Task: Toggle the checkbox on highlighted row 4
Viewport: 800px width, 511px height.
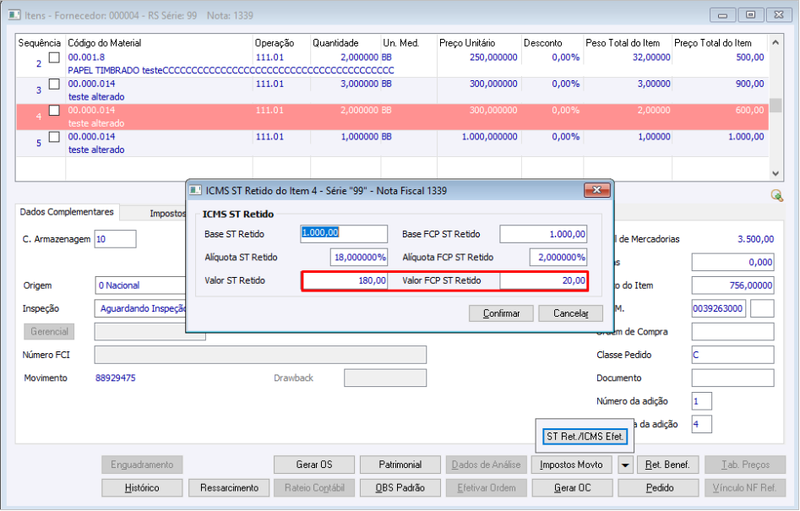Action: pyautogui.click(x=54, y=111)
